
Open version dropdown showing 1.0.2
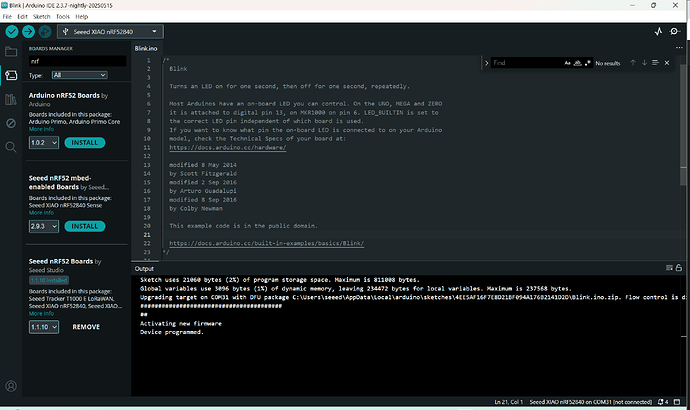point(44,143)
